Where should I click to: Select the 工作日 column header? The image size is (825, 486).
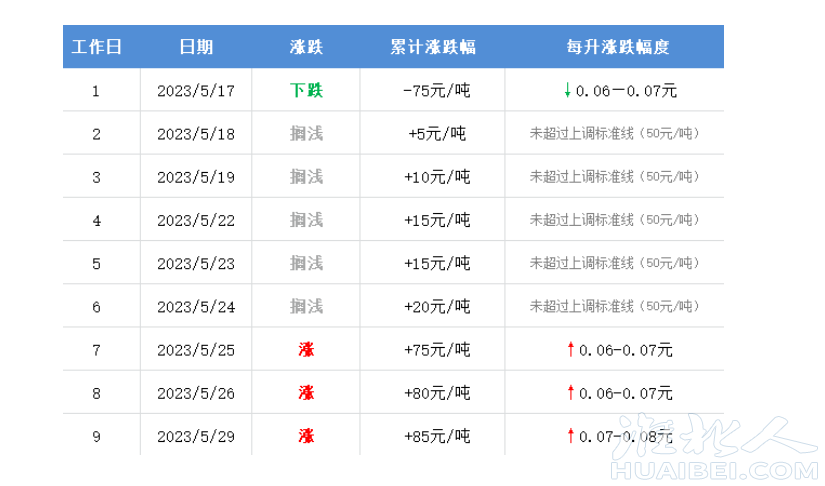pyautogui.click(x=96, y=47)
